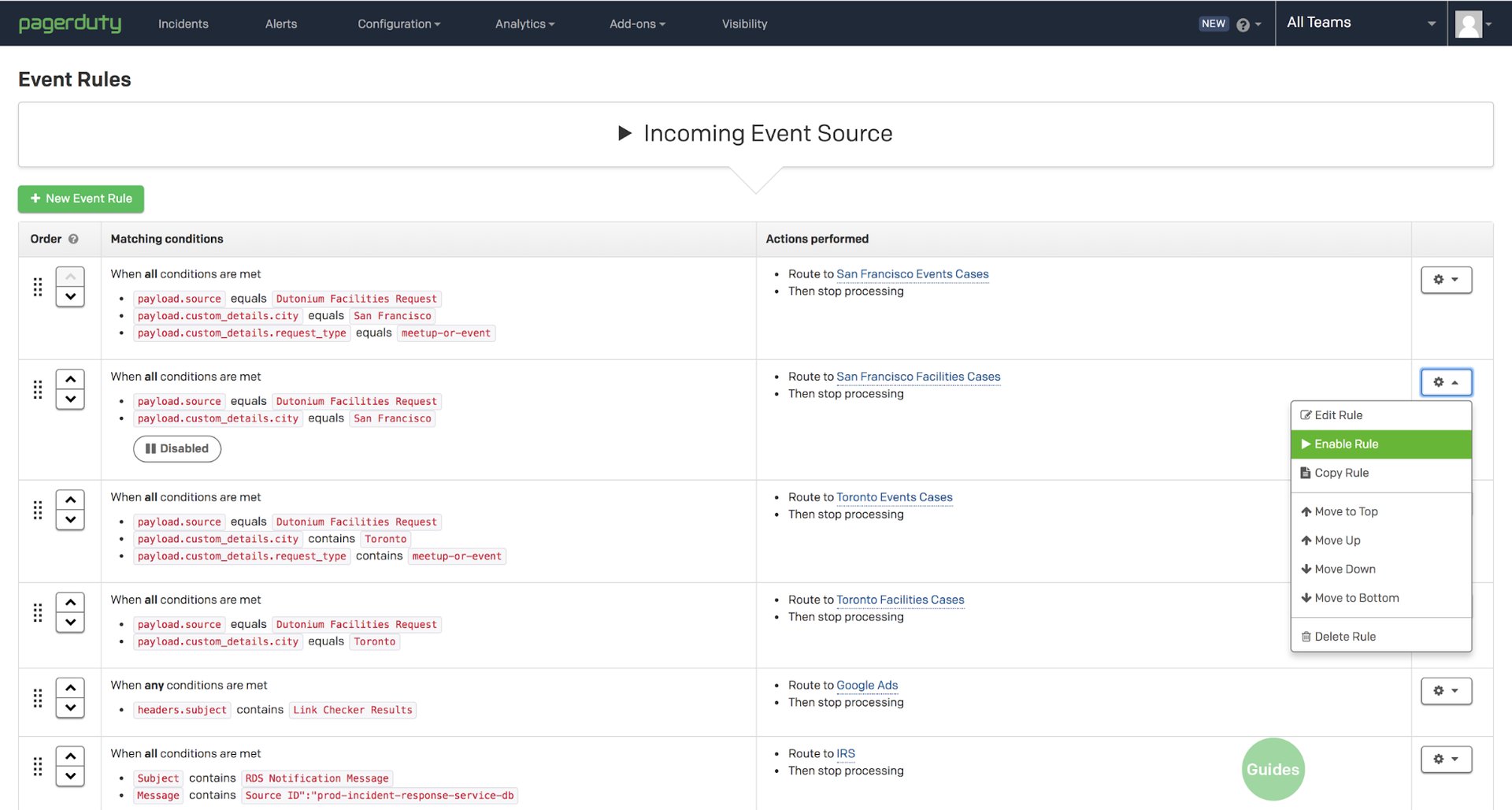The image size is (1512, 810).
Task: Open gear menu for the IRS rule
Action: 1445,759
